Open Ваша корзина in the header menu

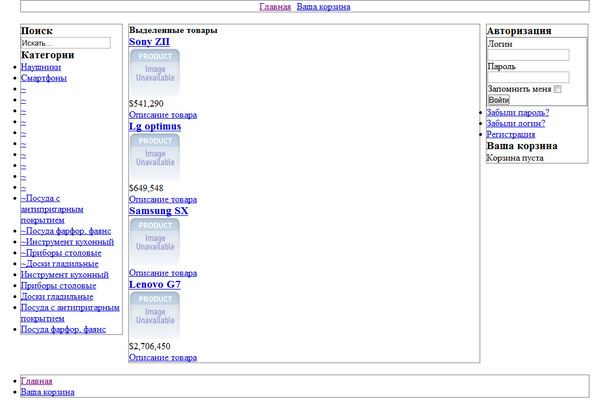pos(323,7)
